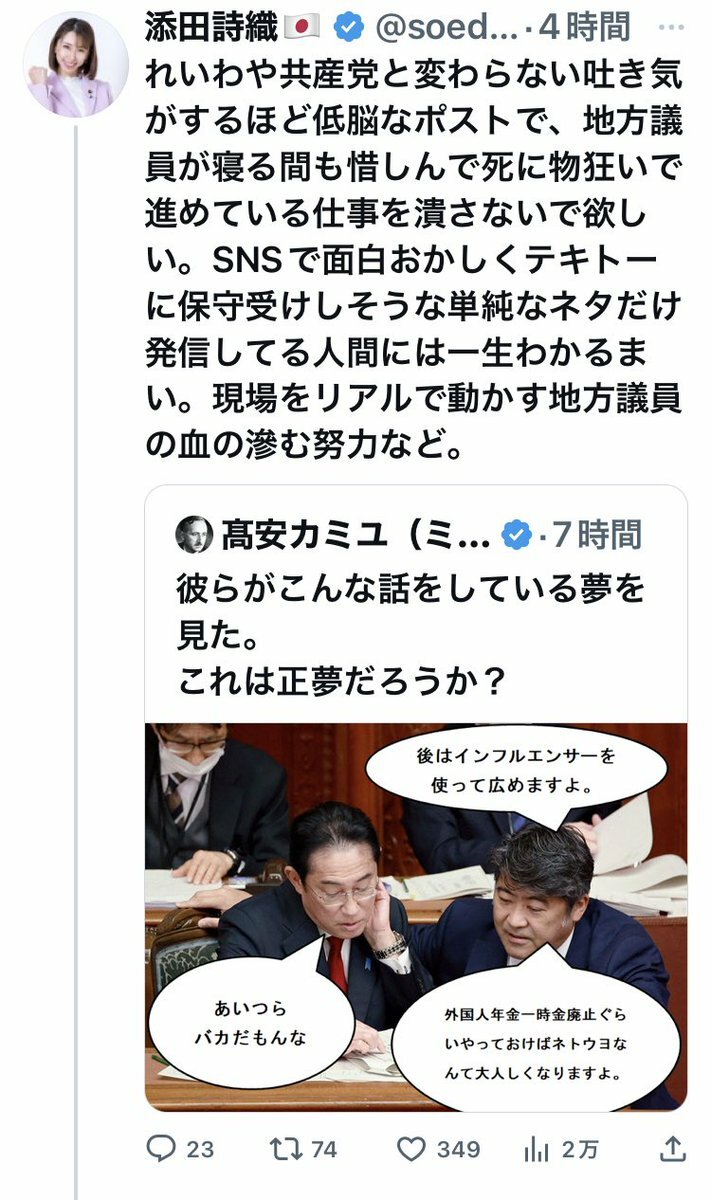Click the reply count 23
Screen dimensions: 711x1200
pyautogui.click(x=200, y=1150)
